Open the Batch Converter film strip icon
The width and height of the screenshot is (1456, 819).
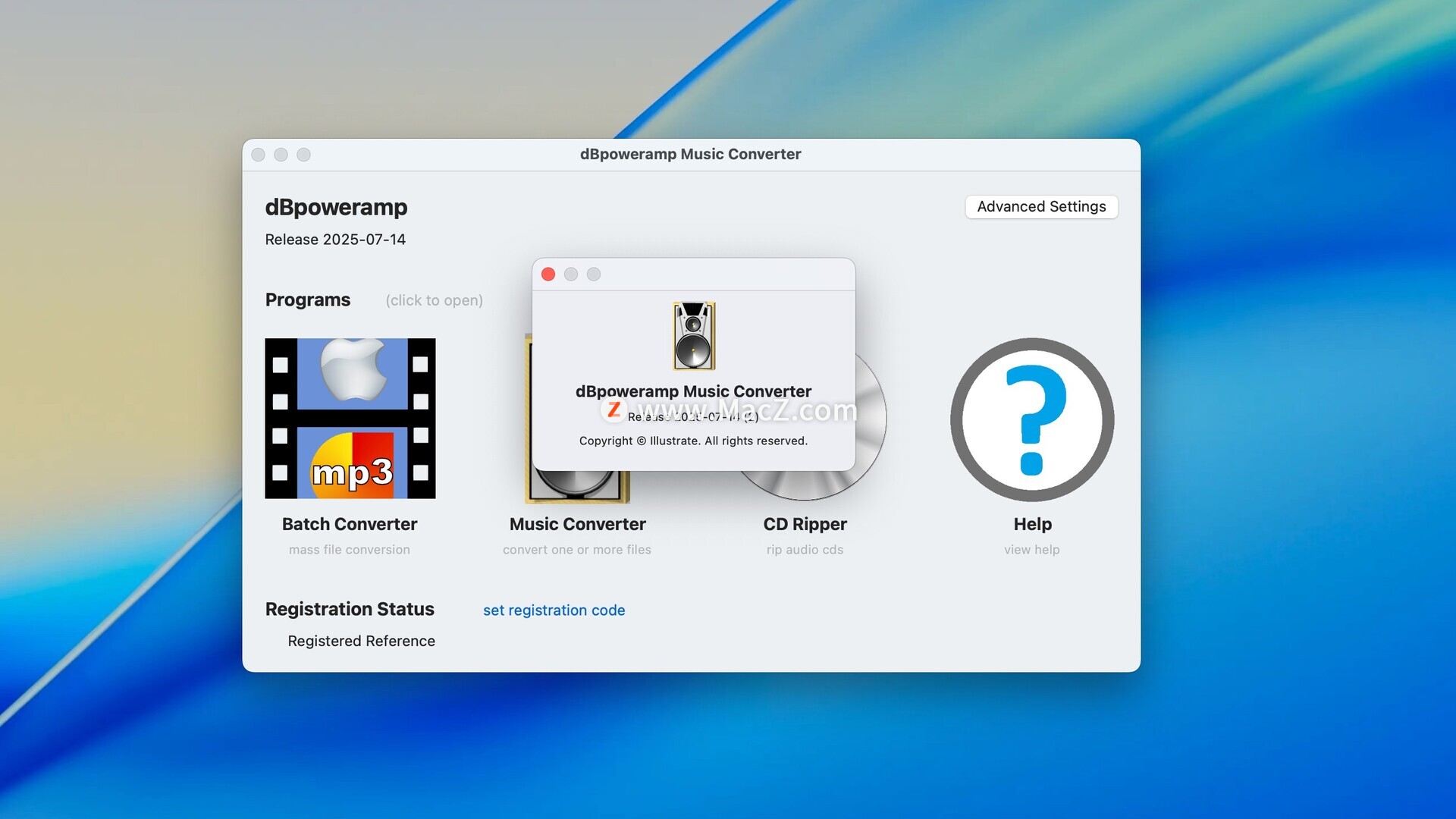[x=350, y=418]
